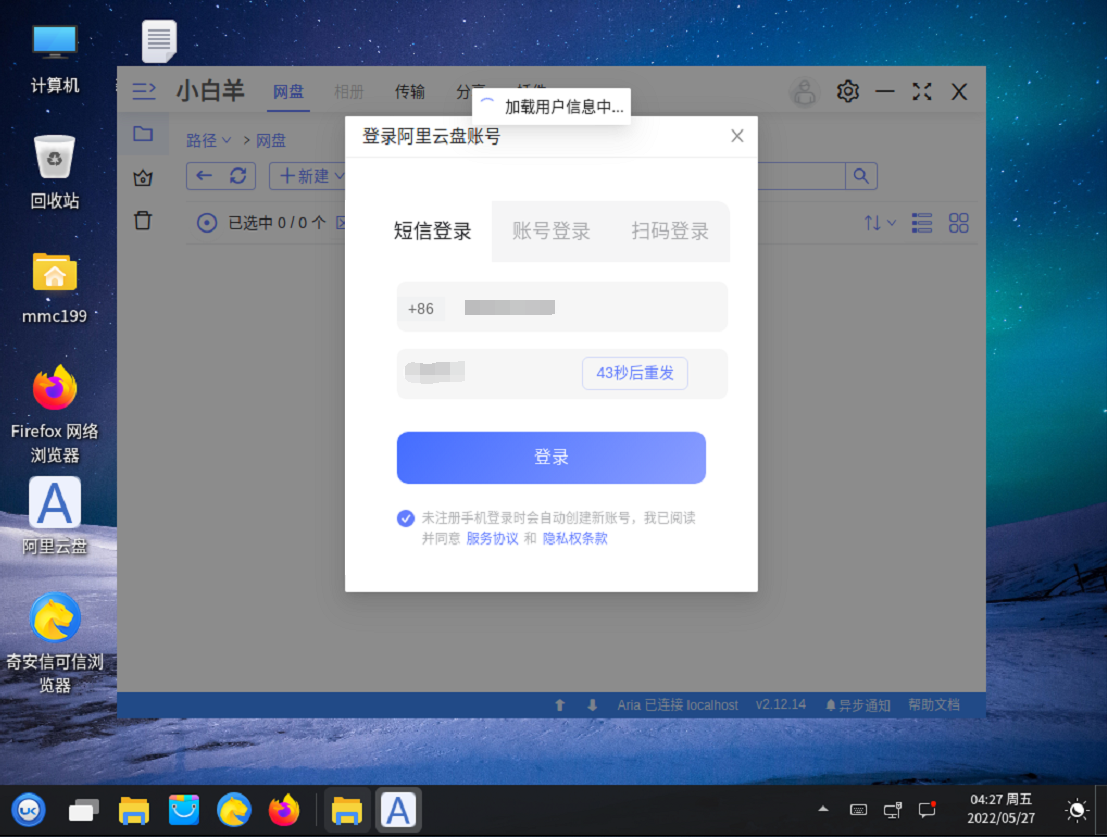Expand the 路径 dropdown
This screenshot has height=837, width=1107.
click(x=208, y=140)
